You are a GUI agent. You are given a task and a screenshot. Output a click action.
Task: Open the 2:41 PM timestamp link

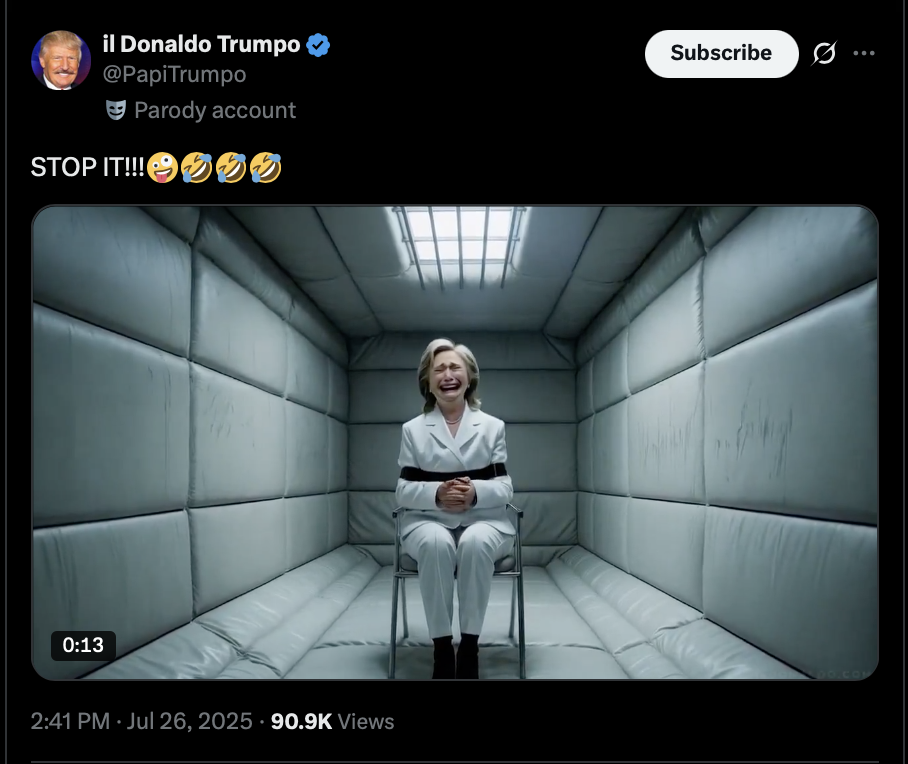[x=70, y=722]
